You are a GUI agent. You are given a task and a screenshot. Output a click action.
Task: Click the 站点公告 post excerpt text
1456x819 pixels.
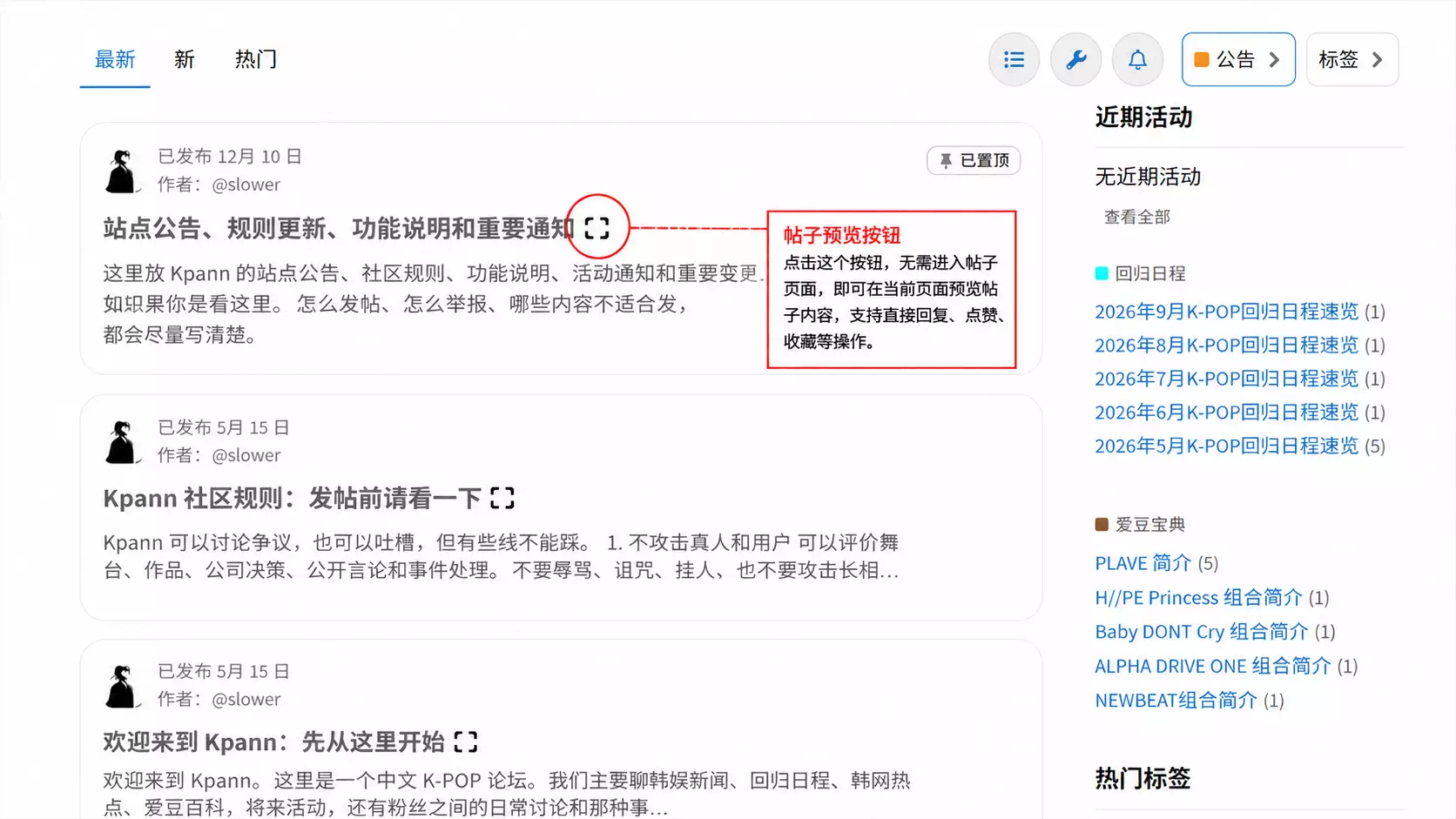(x=434, y=304)
